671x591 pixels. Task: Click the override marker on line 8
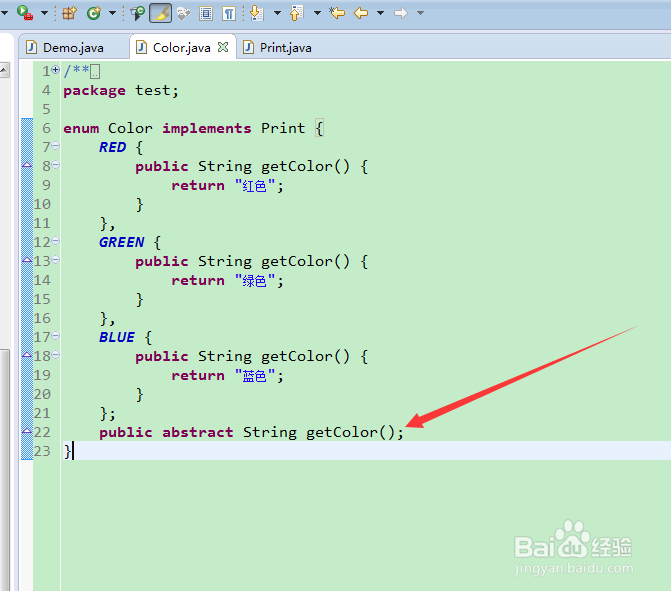click(27, 165)
